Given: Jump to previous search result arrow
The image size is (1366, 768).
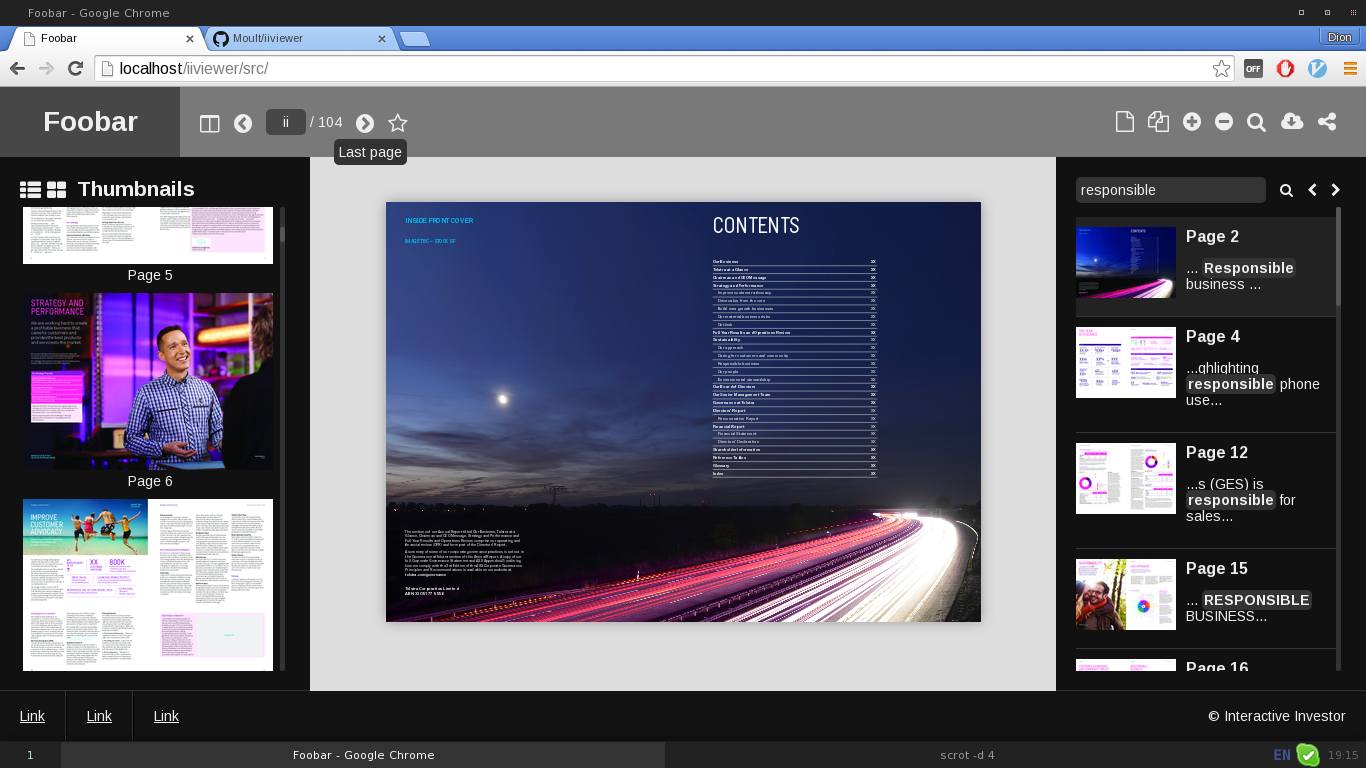Looking at the screenshot, I should coord(1312,190).
